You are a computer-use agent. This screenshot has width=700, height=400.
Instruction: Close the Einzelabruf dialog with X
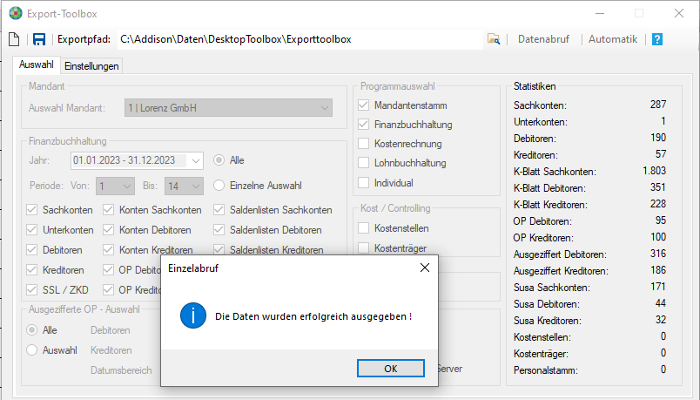click(425, 268)
